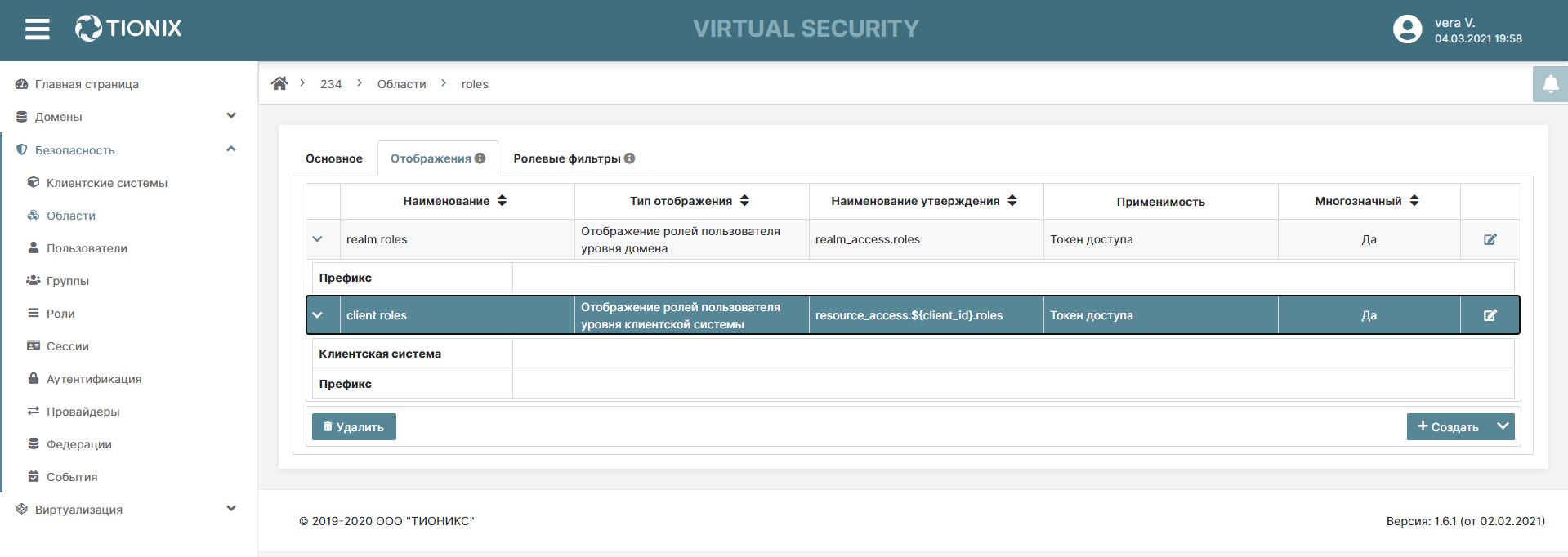This screenshot has height=557, width=1568.
Task: Sort by Многозначный column
Action: tap(1414, 201)
